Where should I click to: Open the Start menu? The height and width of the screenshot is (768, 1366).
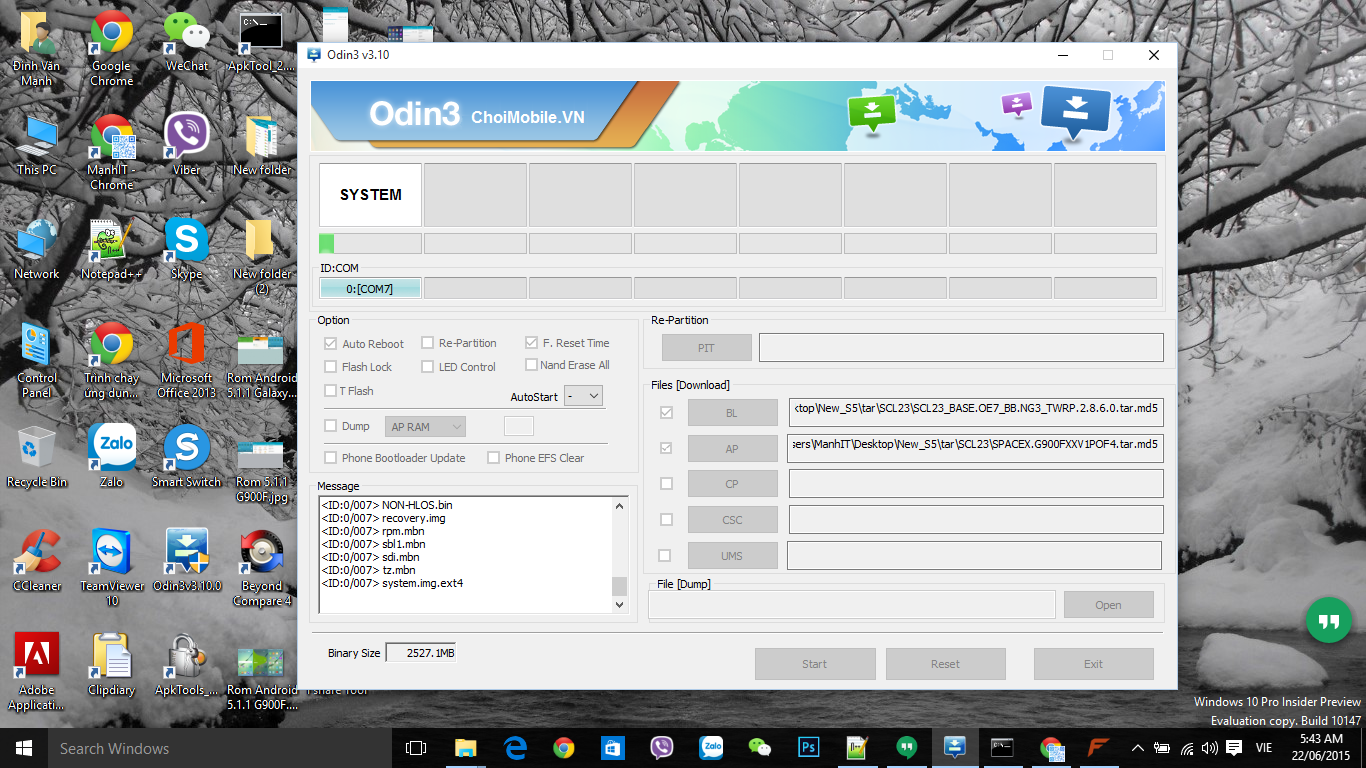(24, 747)
